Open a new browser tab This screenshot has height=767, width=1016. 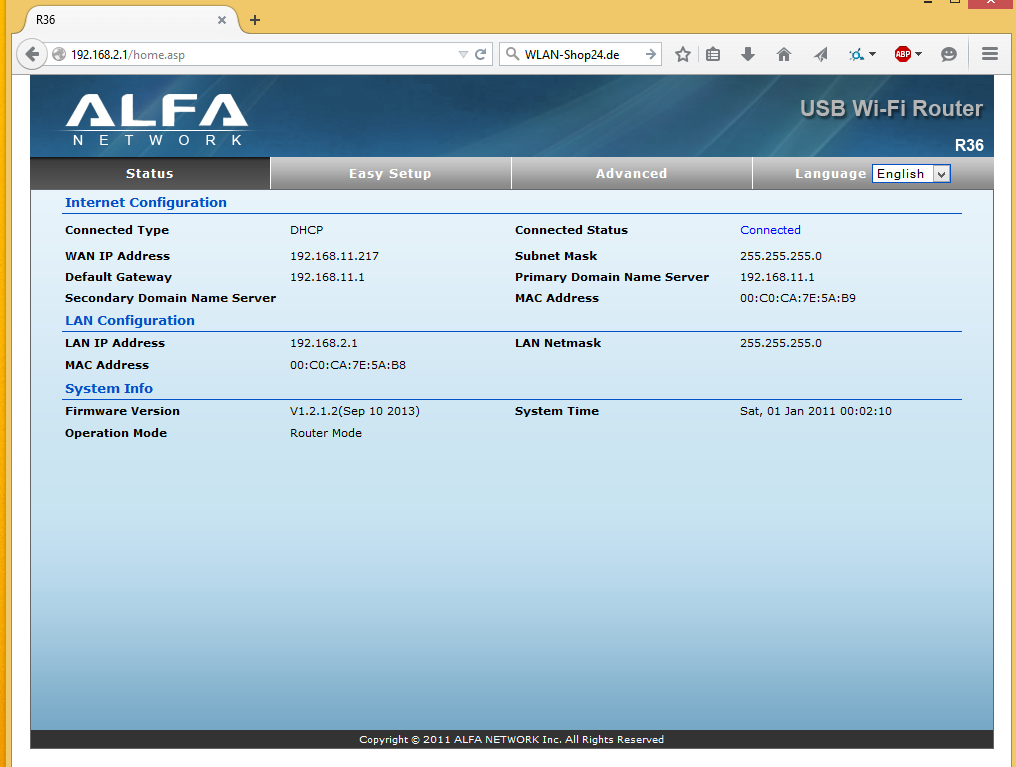pyautogui.click(x=255, y=20)
